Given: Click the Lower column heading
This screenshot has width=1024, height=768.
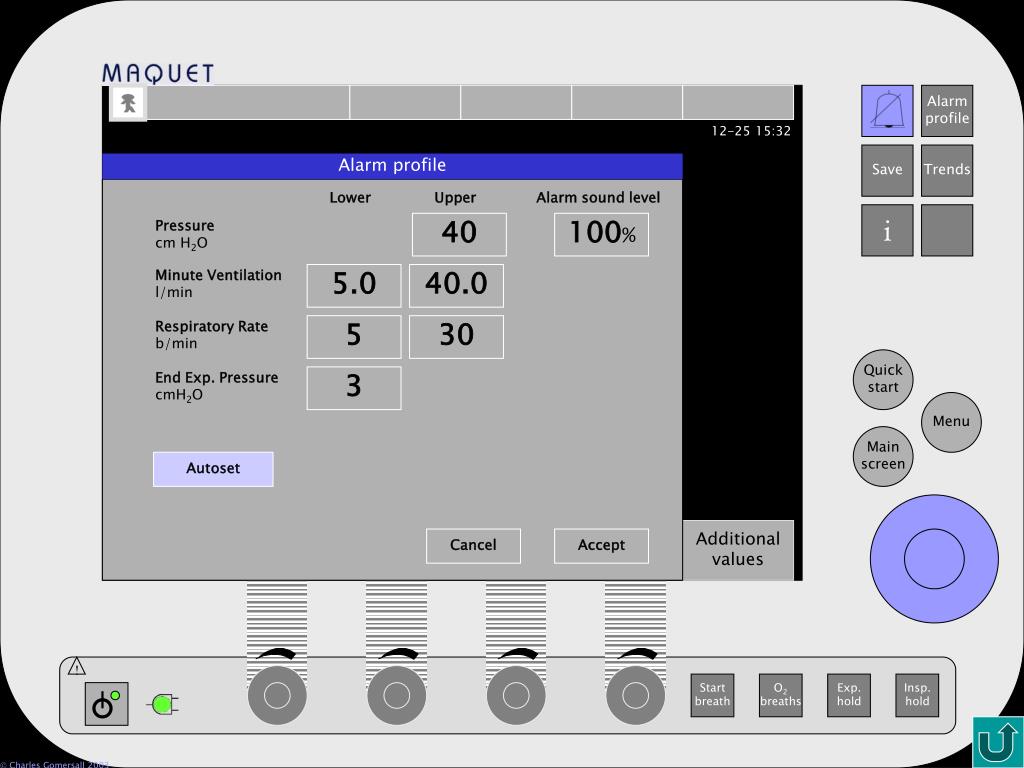Looking at the screenshot, I should click(350, 198).
